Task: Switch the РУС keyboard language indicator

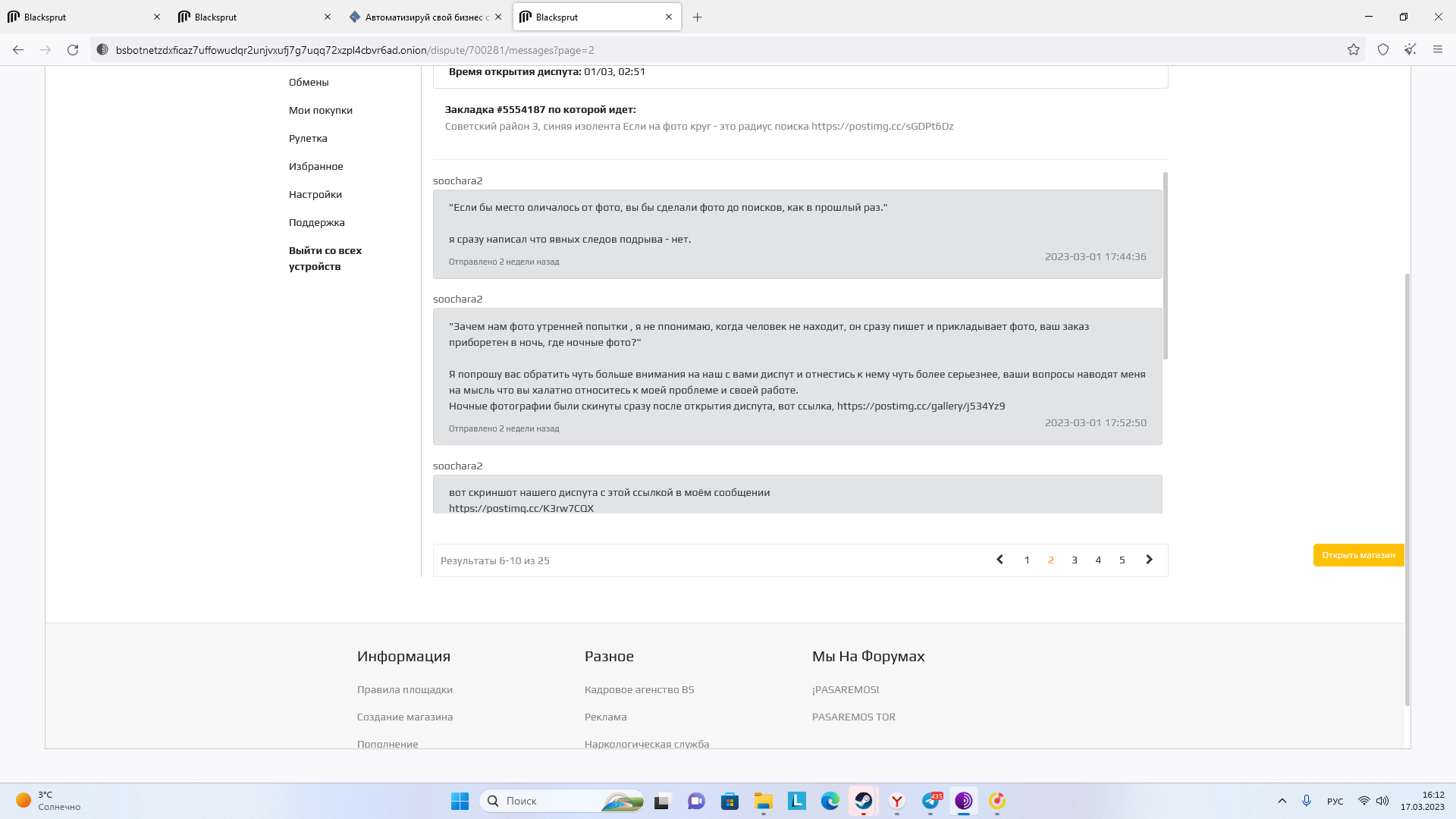Action: click(1335, 802)
